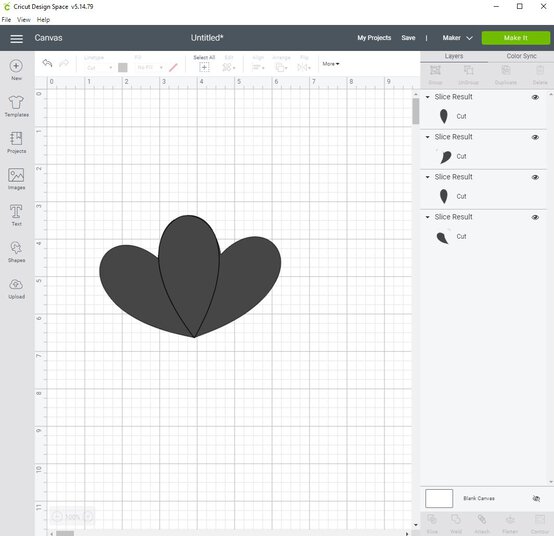Hide the fourth Slice Result layer

[535, 217]
